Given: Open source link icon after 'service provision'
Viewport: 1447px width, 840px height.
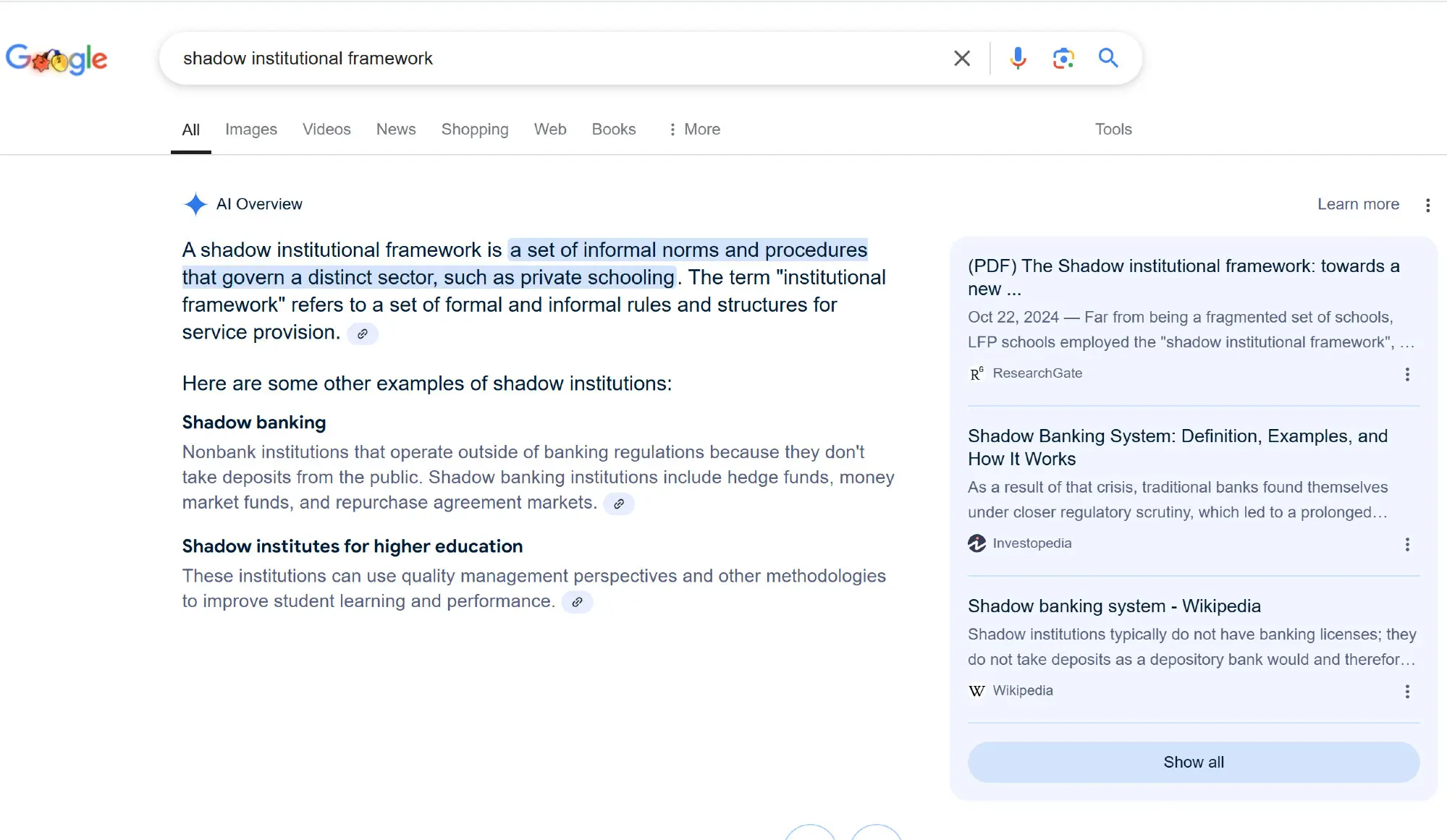Looking at the screenshot, I should point(363,334).
